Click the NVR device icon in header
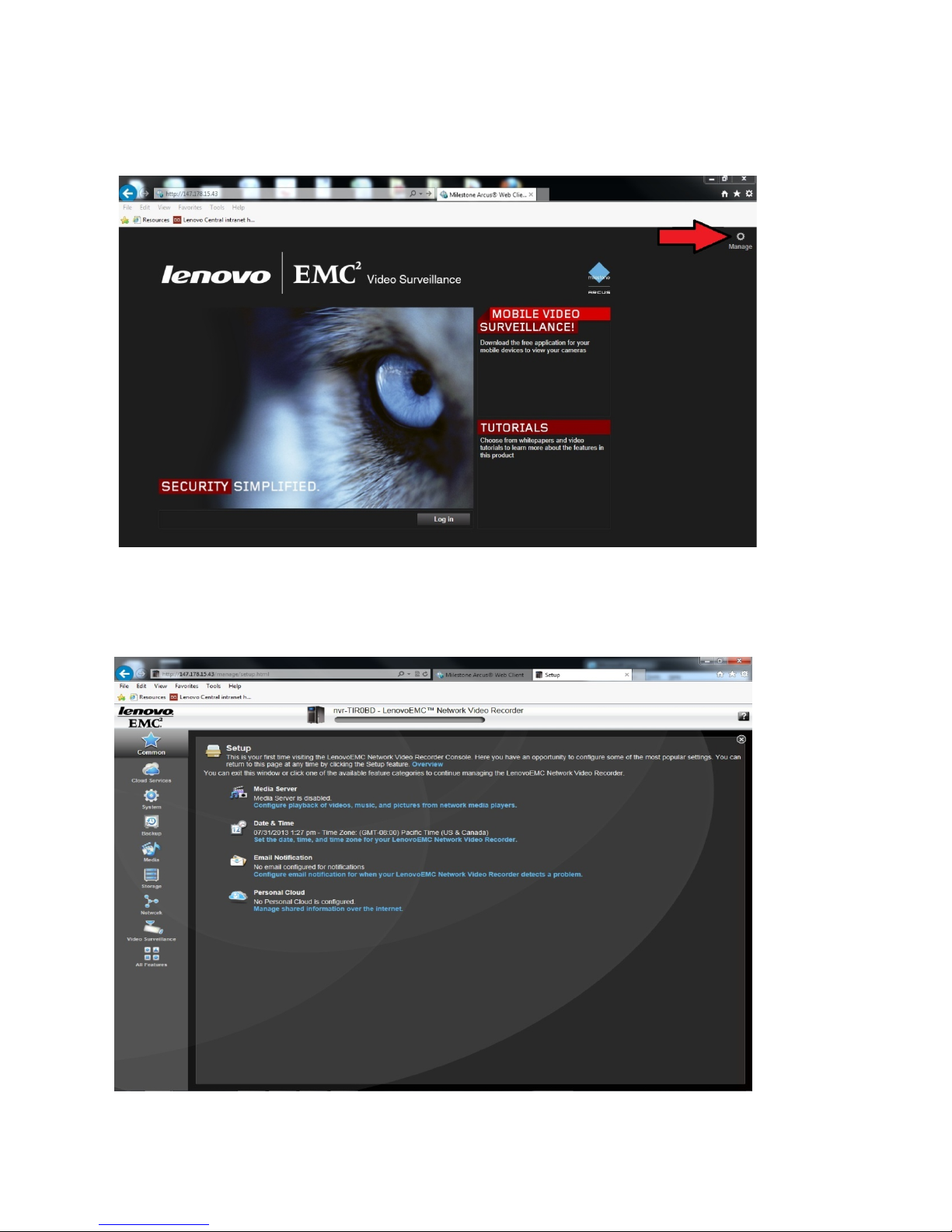 (316, 714)
